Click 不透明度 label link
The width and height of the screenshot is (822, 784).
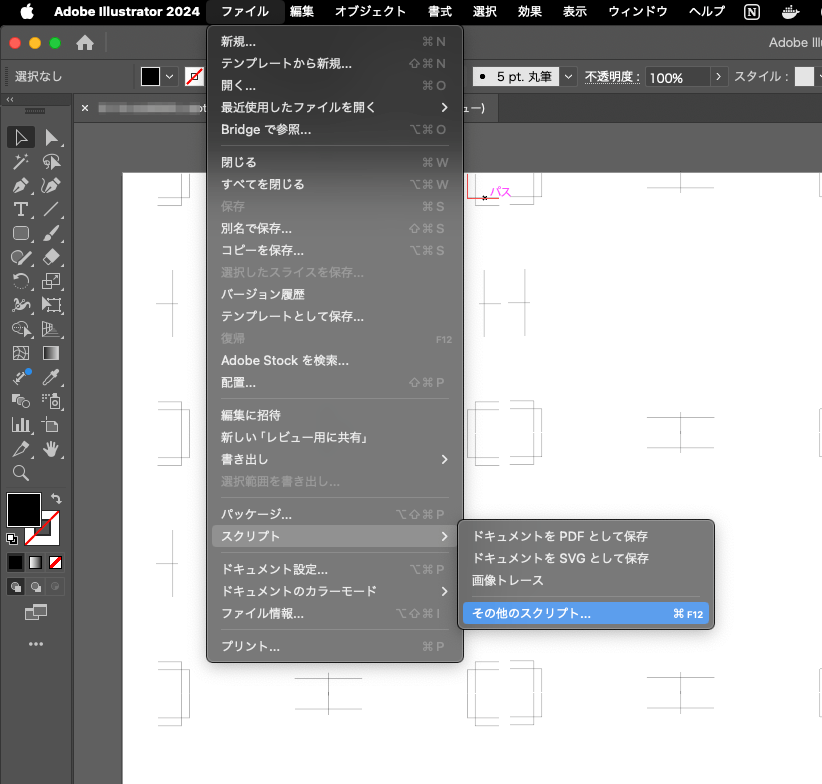(x=612, y=77)
